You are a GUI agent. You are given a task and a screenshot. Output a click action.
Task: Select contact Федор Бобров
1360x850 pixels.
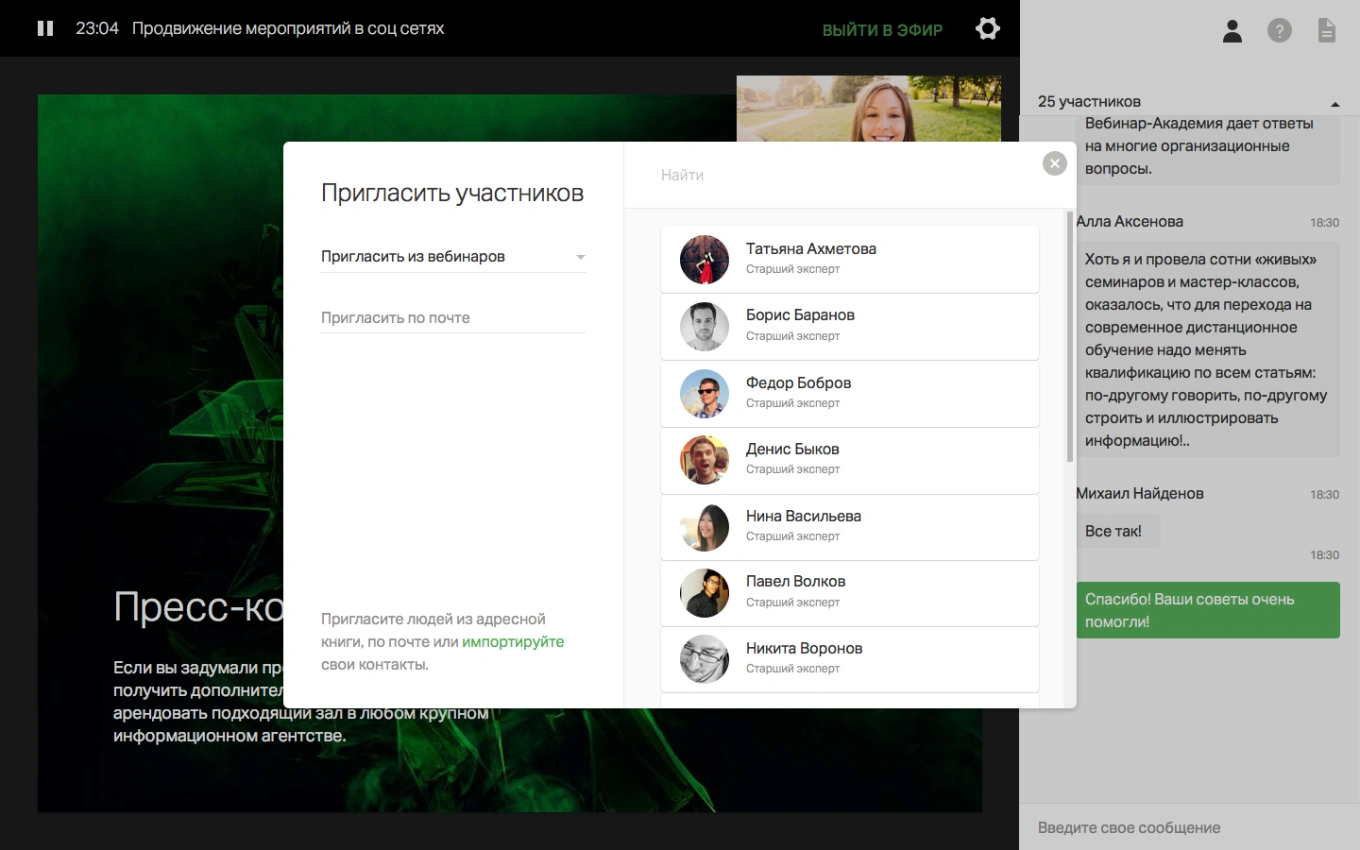click(849, 393)
